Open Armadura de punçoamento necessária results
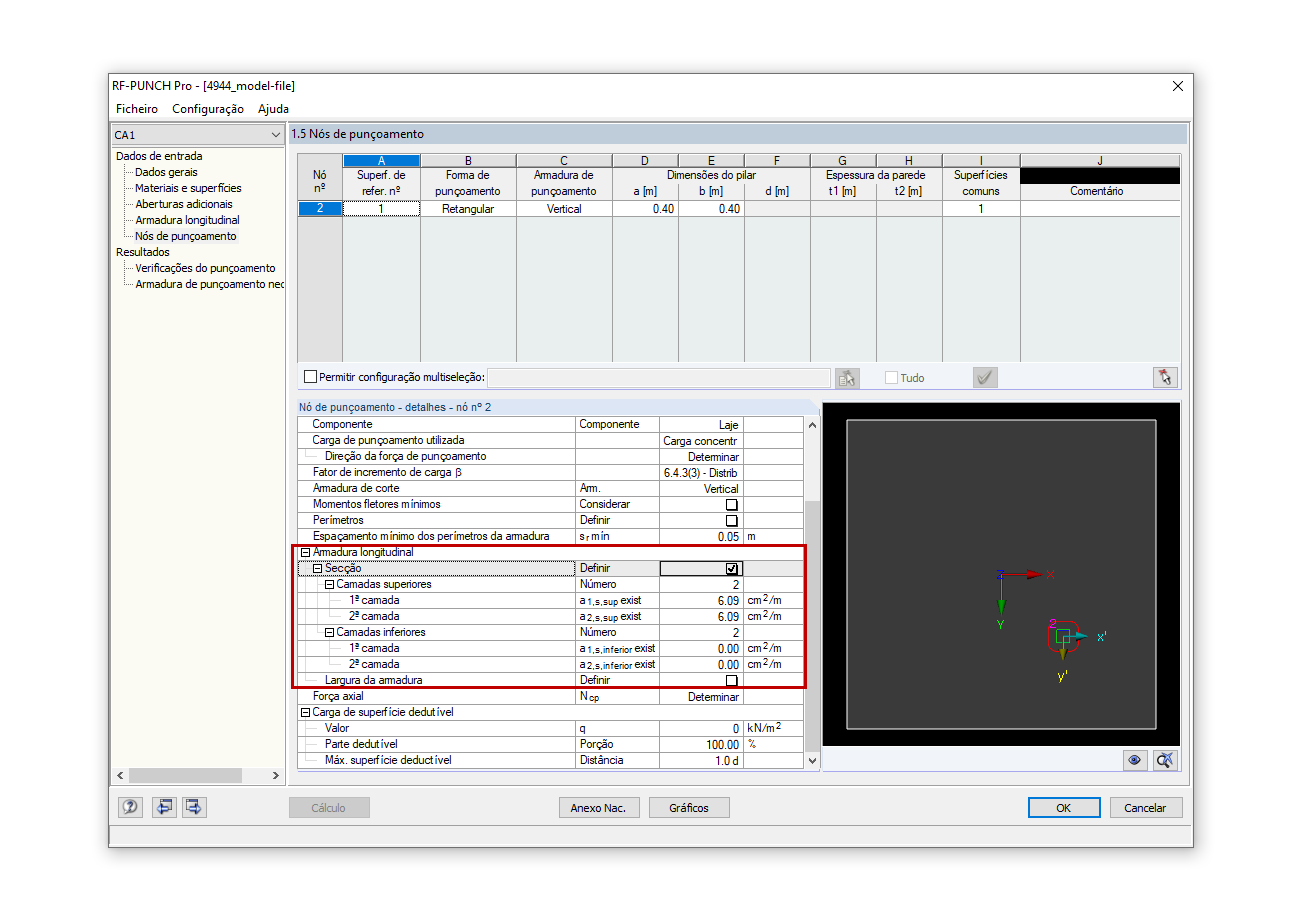The image size is (1313, 897). point(210,284)
